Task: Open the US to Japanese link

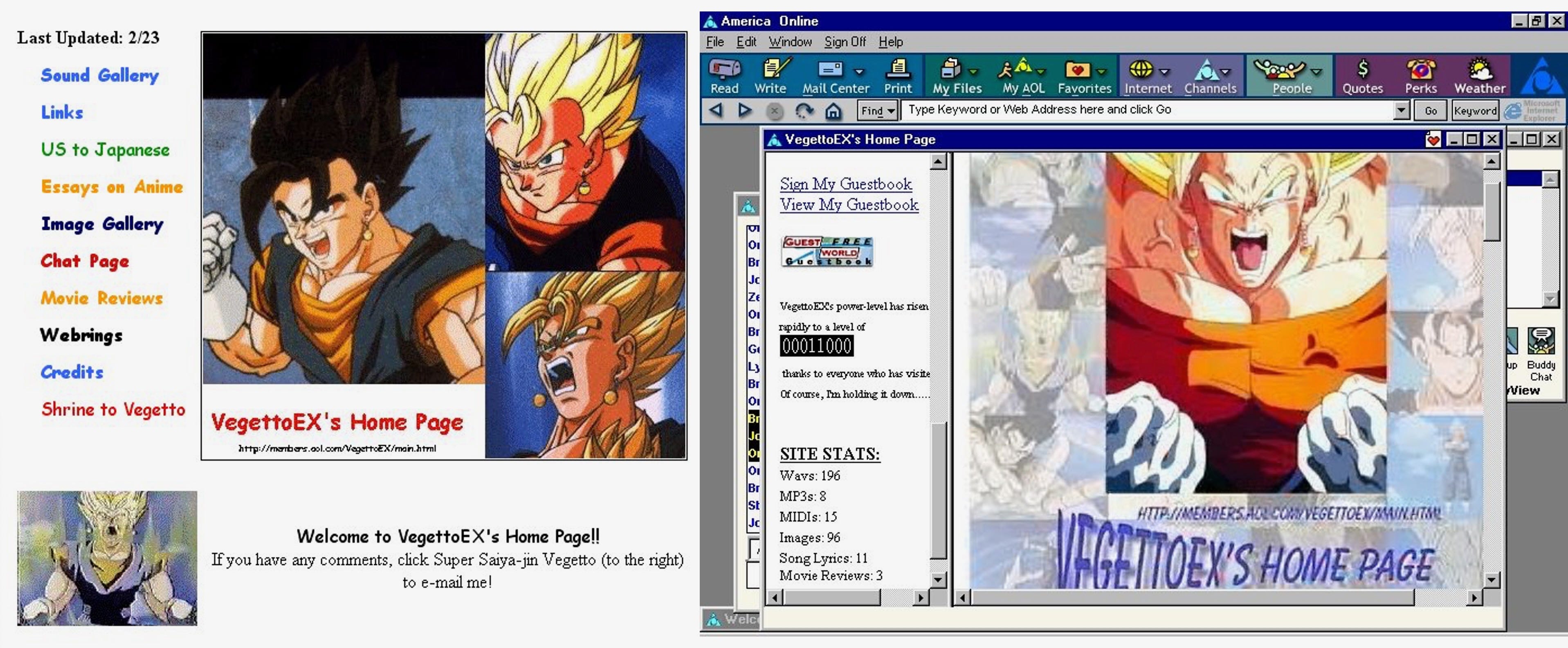Action: pyautogui.click(x=105, y=150)
